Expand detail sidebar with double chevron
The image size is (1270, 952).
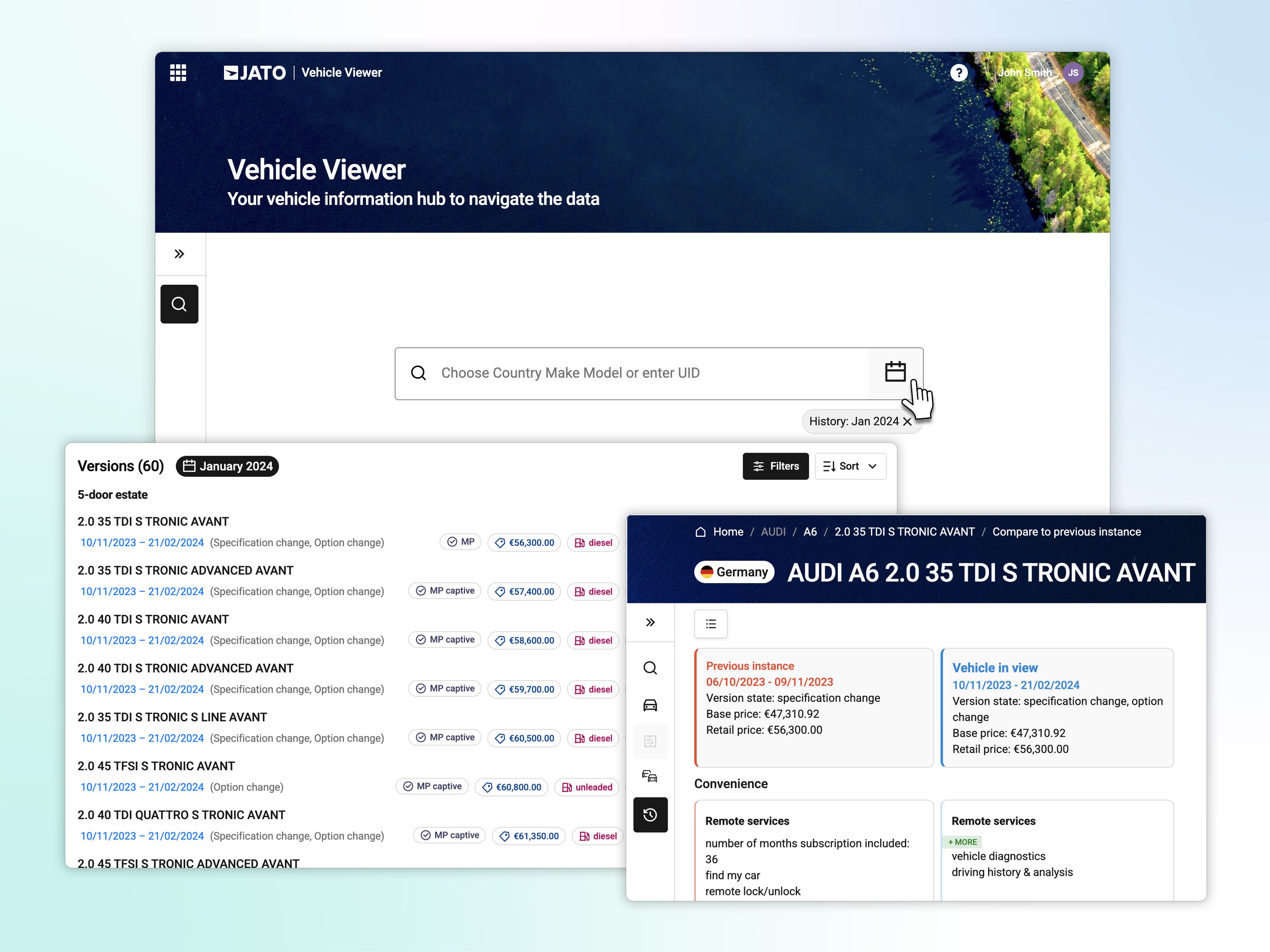(650, 623)
